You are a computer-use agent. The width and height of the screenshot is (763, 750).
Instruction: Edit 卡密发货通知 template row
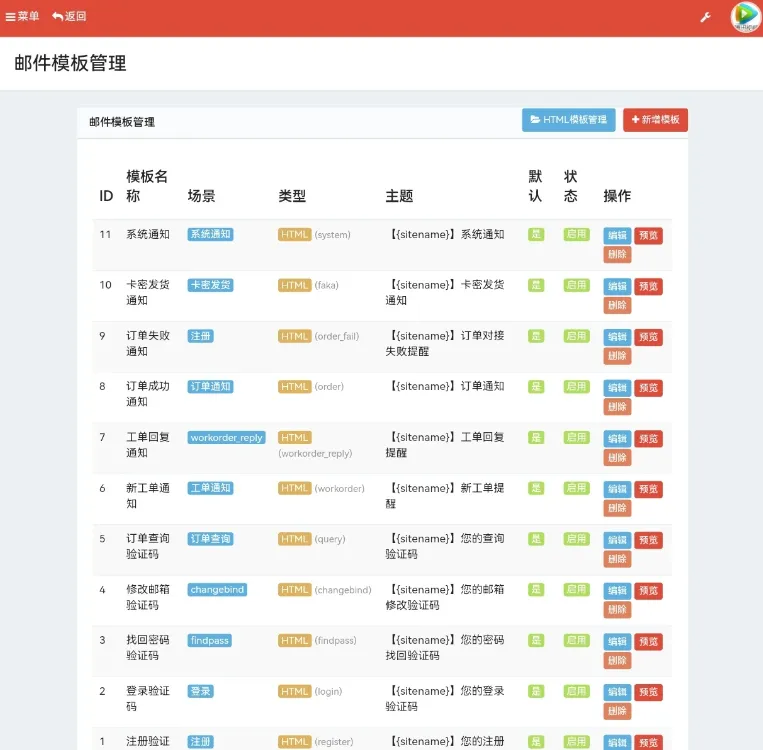617,286
